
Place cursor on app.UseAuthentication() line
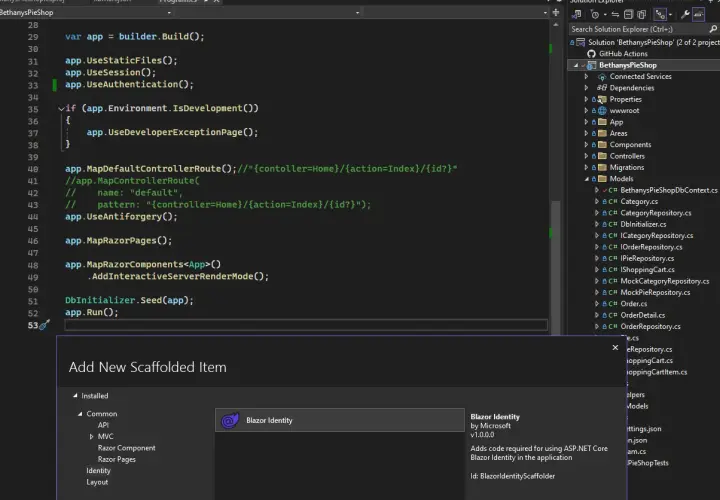point(129,84)
